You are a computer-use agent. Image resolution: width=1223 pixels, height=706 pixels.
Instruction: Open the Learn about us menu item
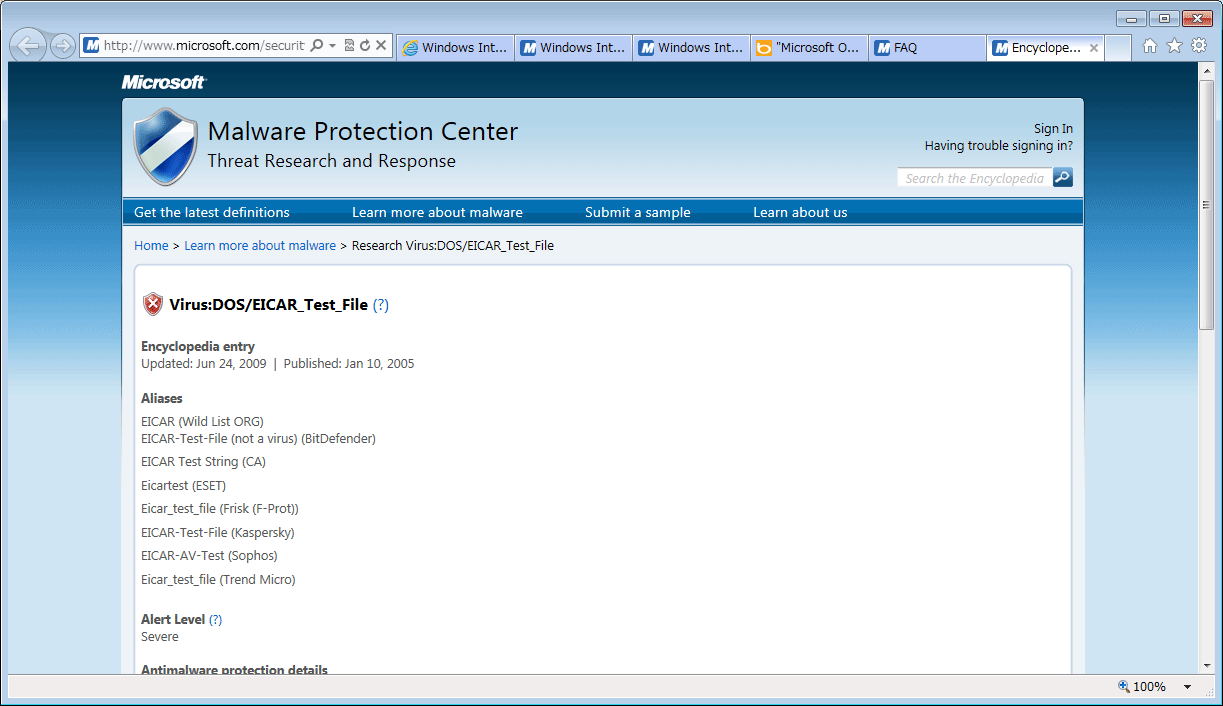[x=800, y=212]
